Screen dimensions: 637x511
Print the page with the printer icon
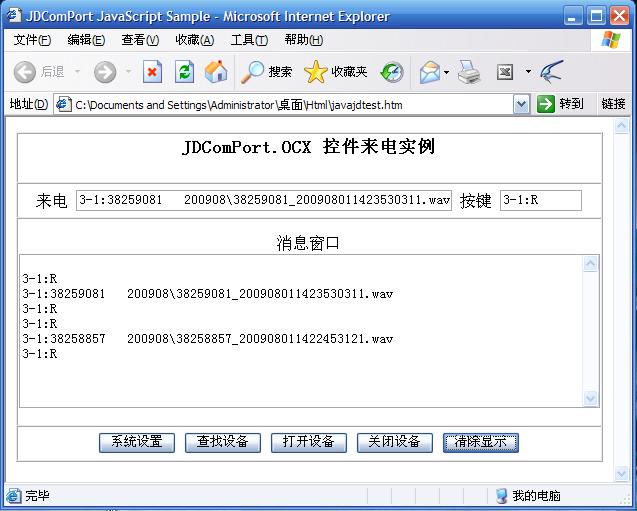click(469, 72)
